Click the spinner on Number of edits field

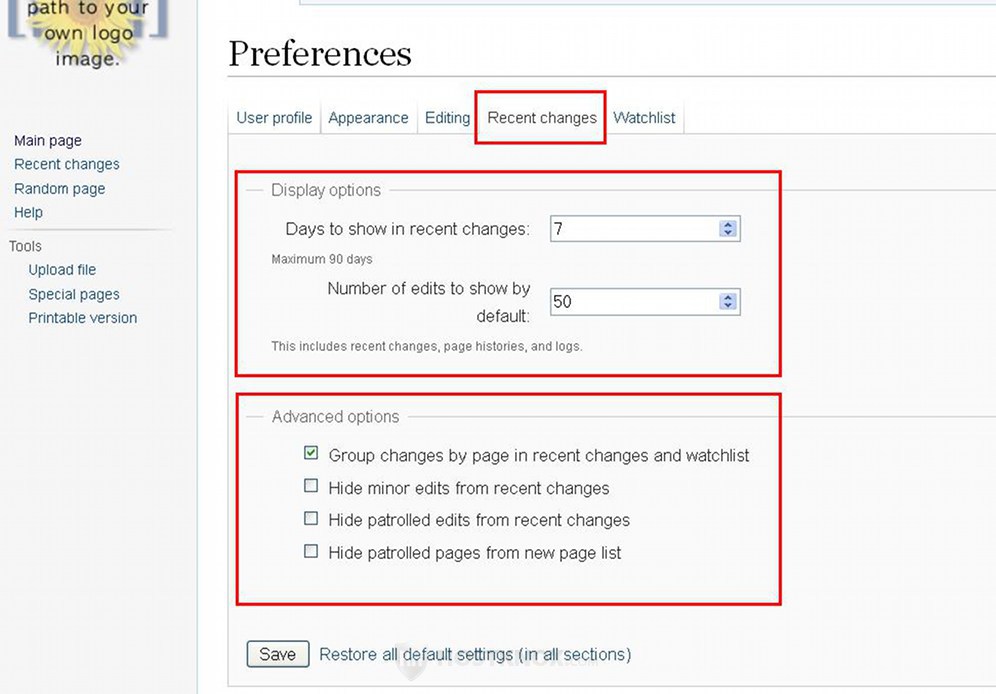728,302
